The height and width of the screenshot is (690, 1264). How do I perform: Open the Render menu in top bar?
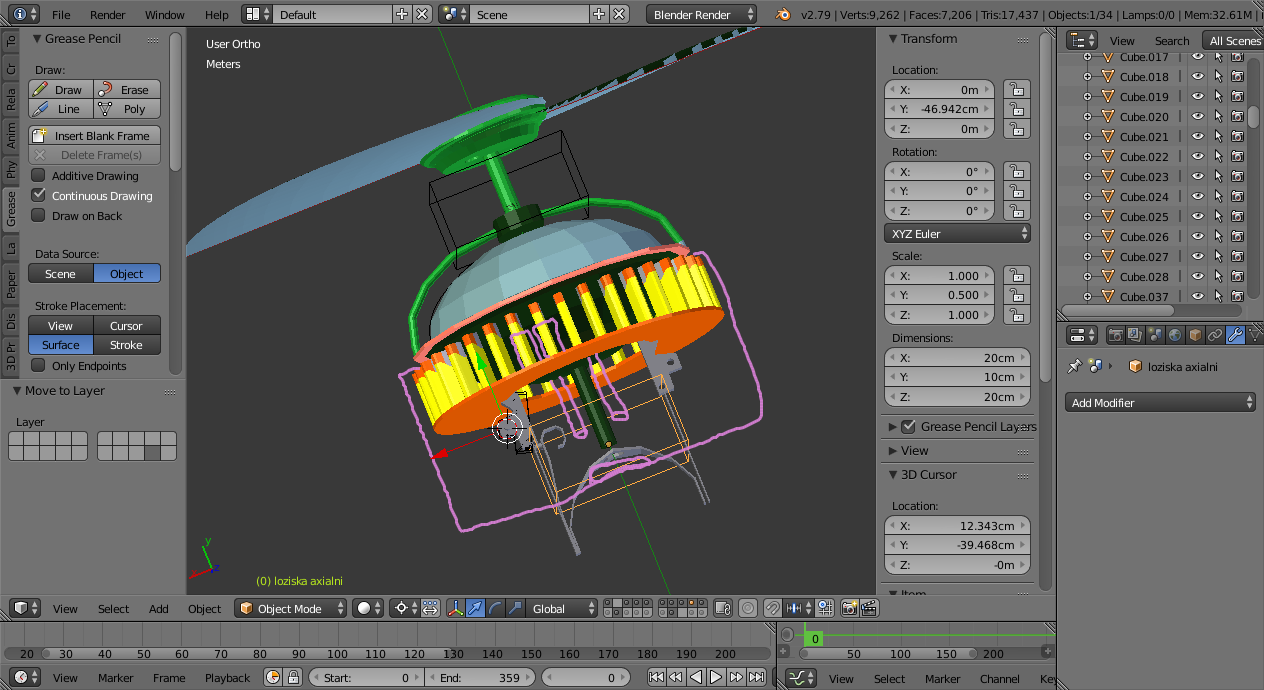coord(108,15)
